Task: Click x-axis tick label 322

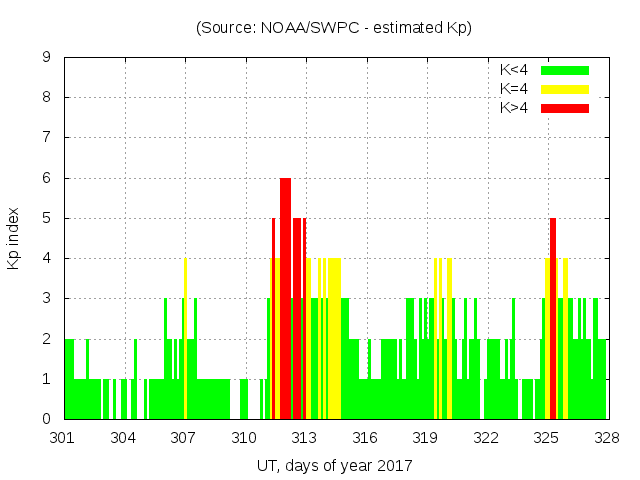Action: point(486,438)
